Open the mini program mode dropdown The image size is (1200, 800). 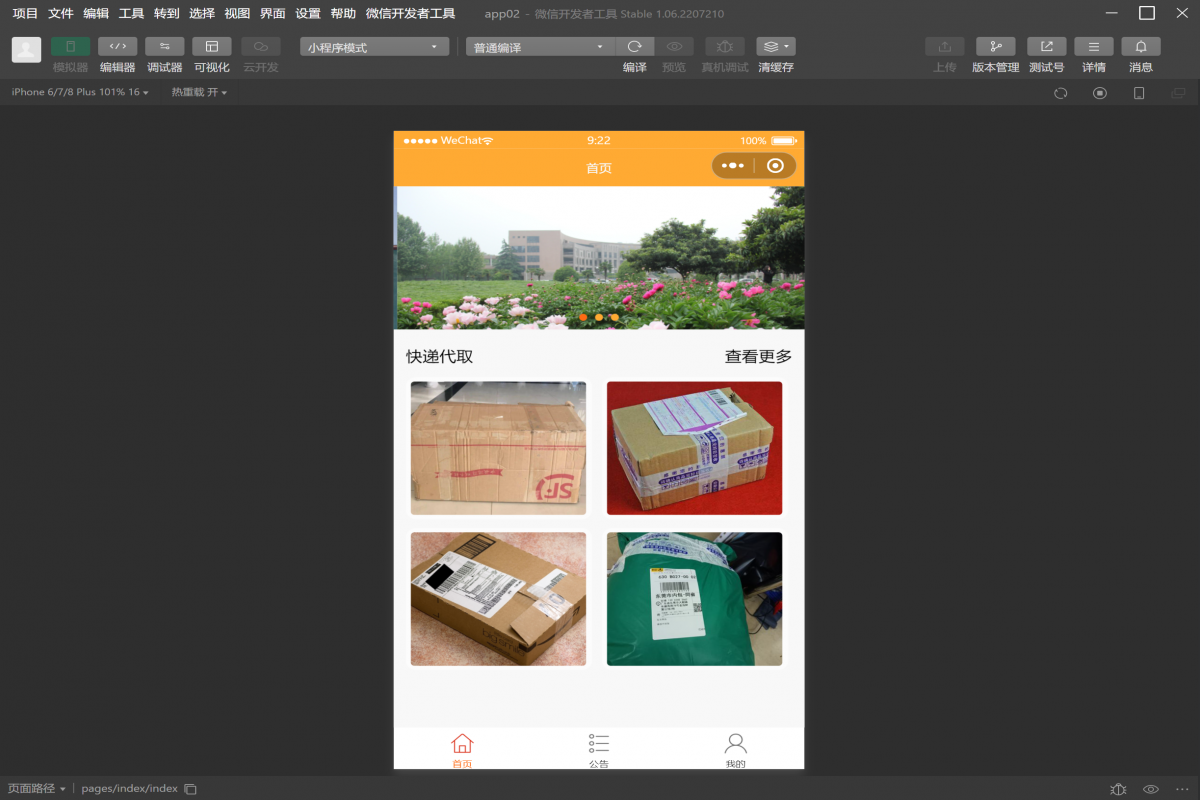pyautogui.click(x=374, y=47)
